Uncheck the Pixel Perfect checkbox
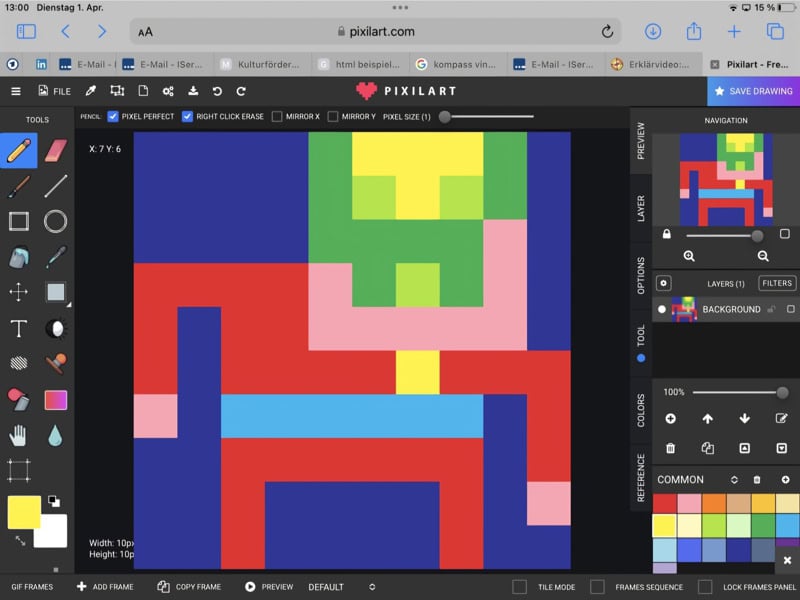Viewport: 800px width, 600px height. pos(113,117)
